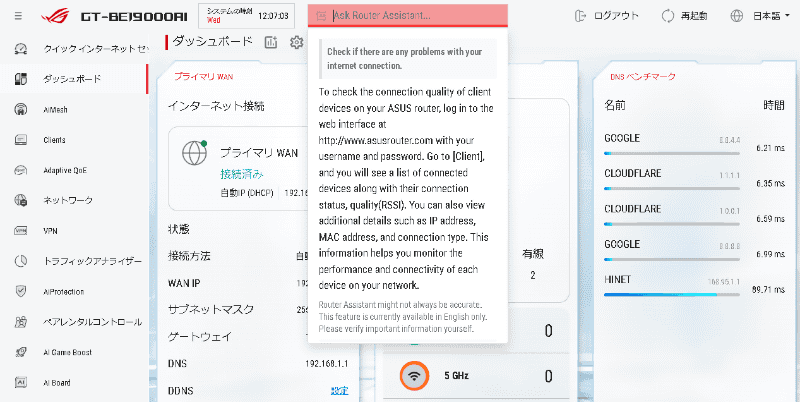800x402 pixels.
Task: Click the add widget icon next to ダッシュボード
Action: coord(270,42)
